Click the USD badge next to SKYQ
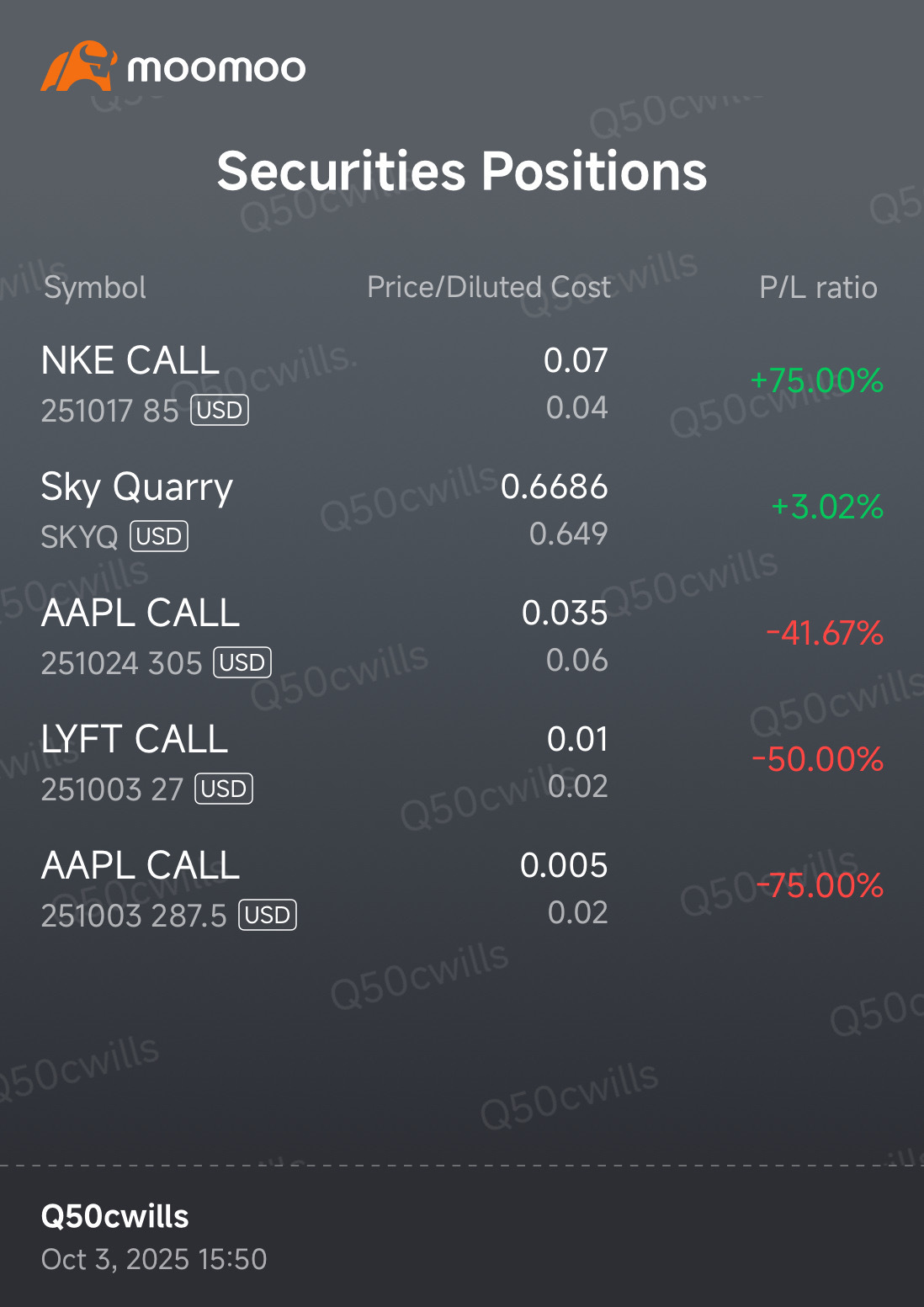Viewport: 924px width, 1307px height. coord(159,537)
